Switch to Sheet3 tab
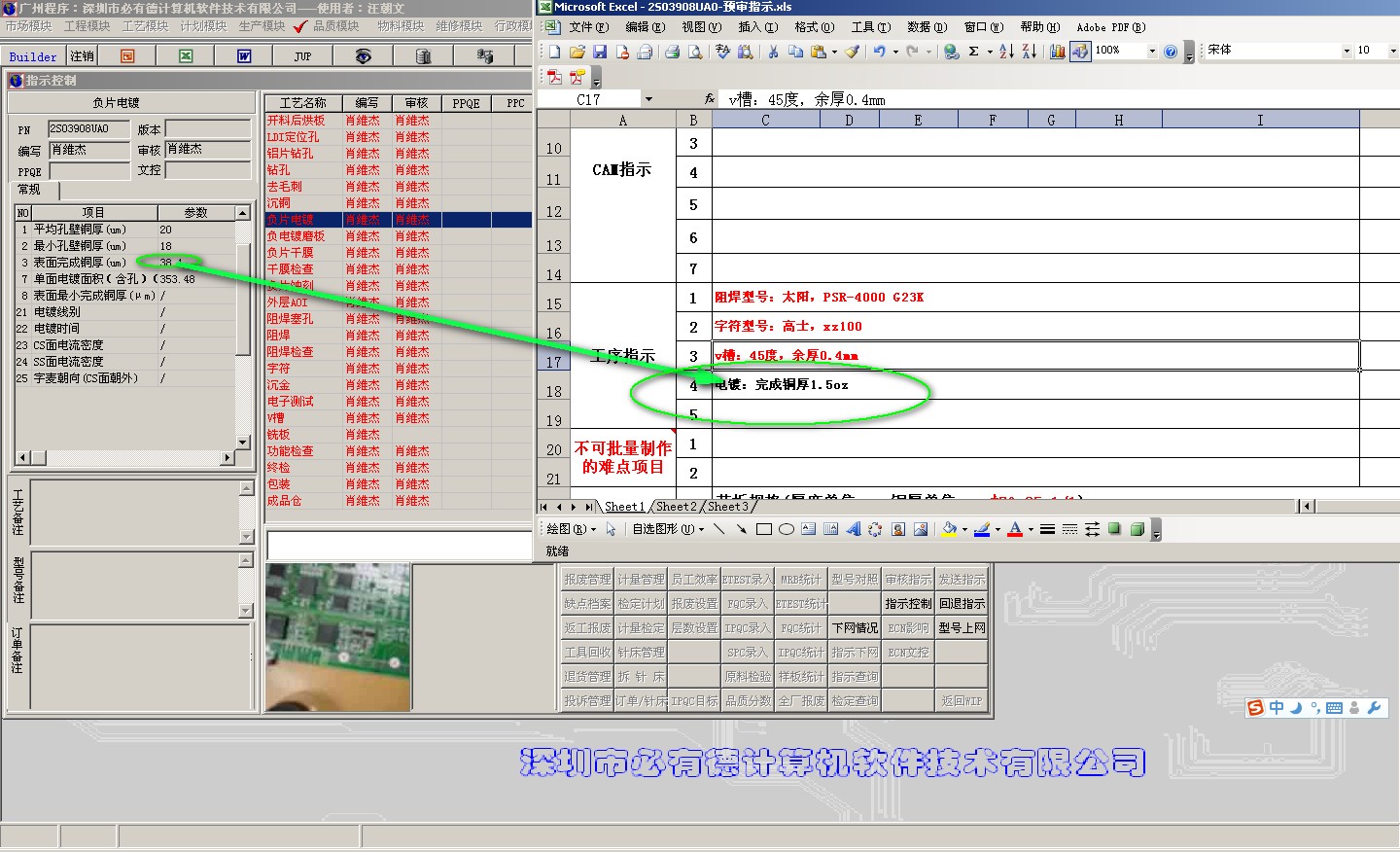The height and width of the screenshot is (852, 1400). pyautogui.click(x=728, y=507)
